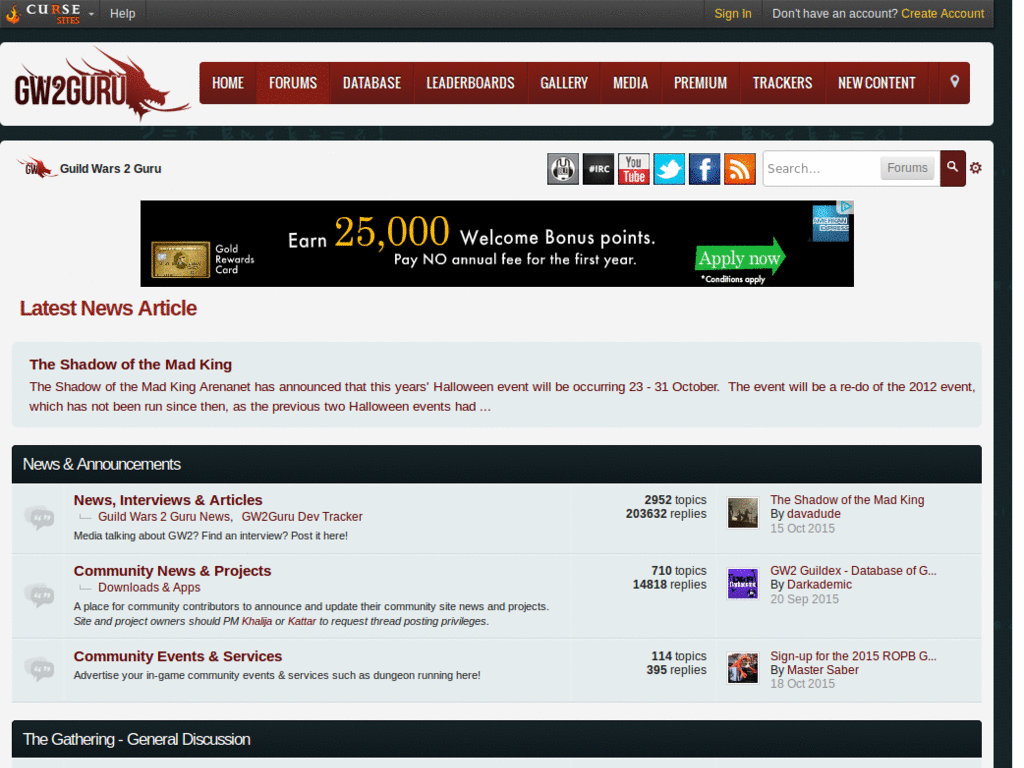The width and height of the screenshot is (1024, 768).
Task: Open last post The Shadow of the Mad King
Action: (x=847, y=500)
